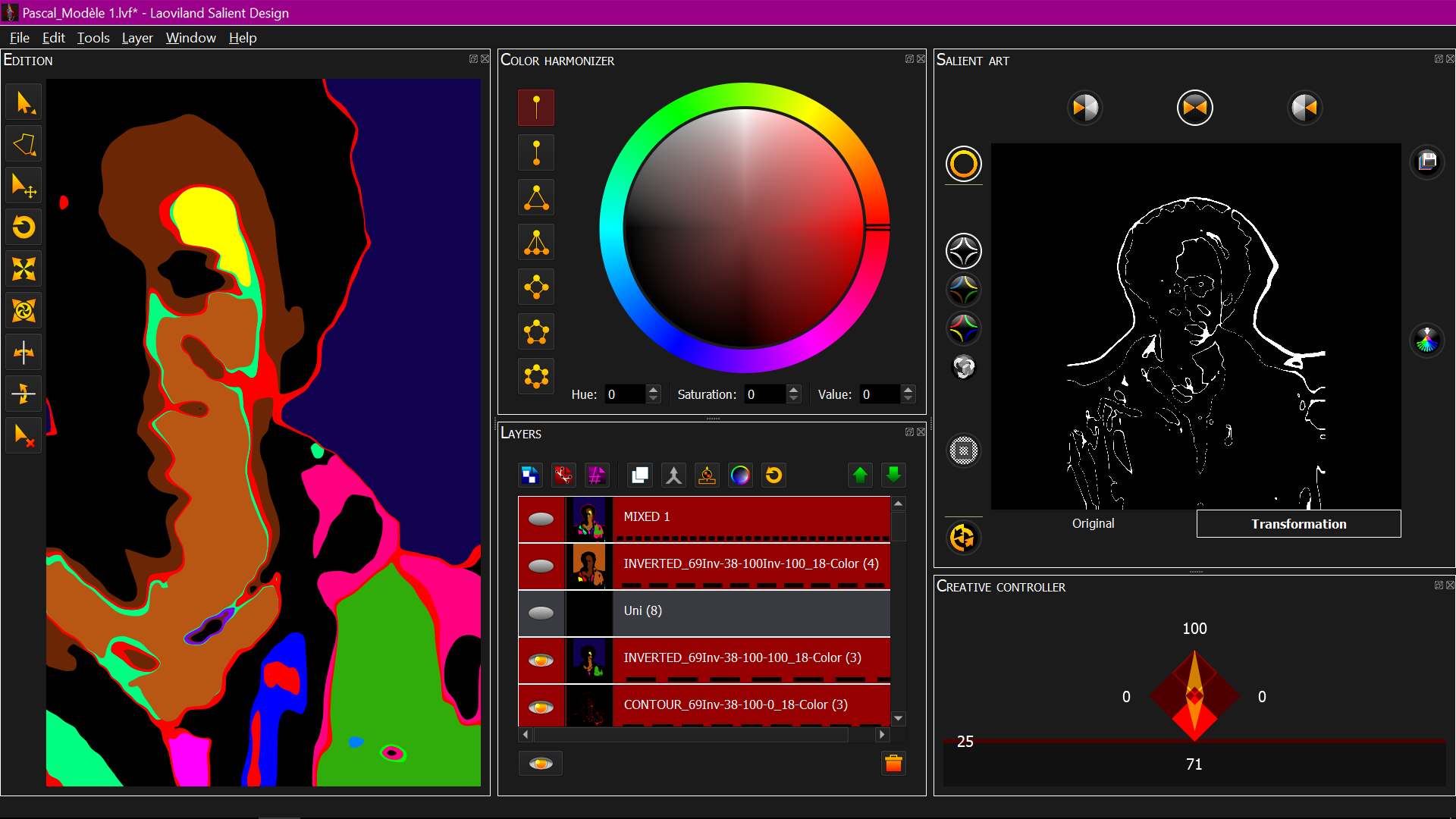Image resolution: width=1456 pixels, height=819 pixels.
Task: Toggle visibility of CONTOUR layer
Action: pyautogui.click(x=542, y=704)
